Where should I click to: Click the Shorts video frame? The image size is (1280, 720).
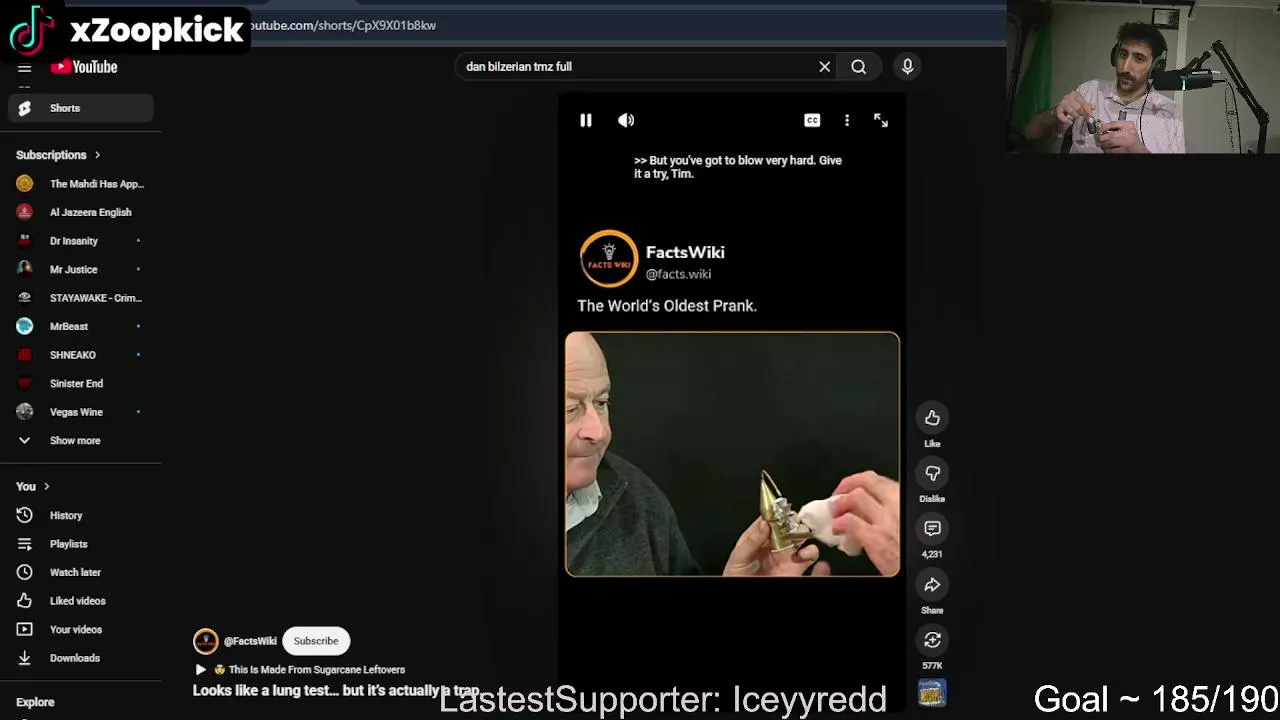[732, 454]
